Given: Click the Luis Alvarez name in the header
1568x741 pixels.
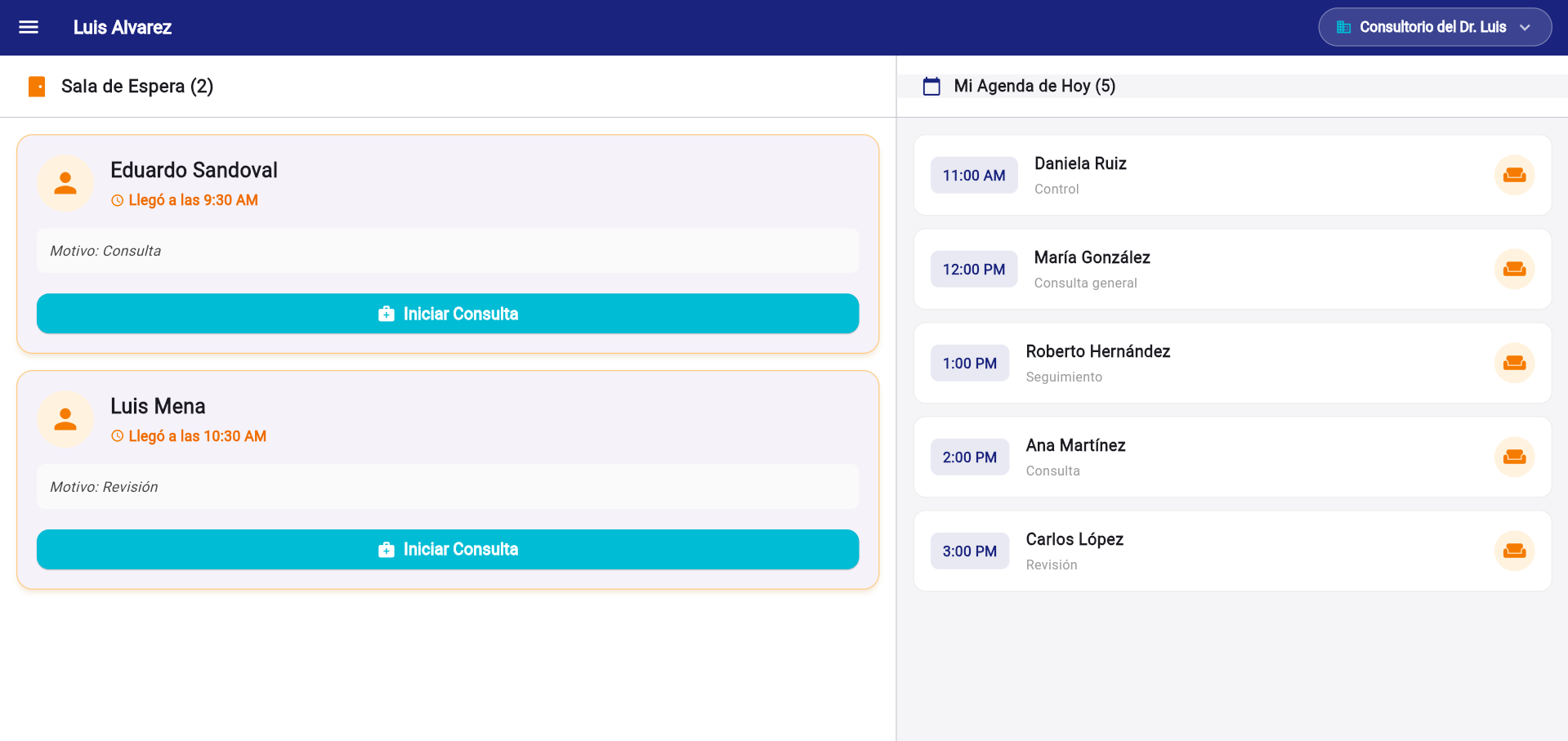Looking at the screenshot, I should (x=123, y=27).
